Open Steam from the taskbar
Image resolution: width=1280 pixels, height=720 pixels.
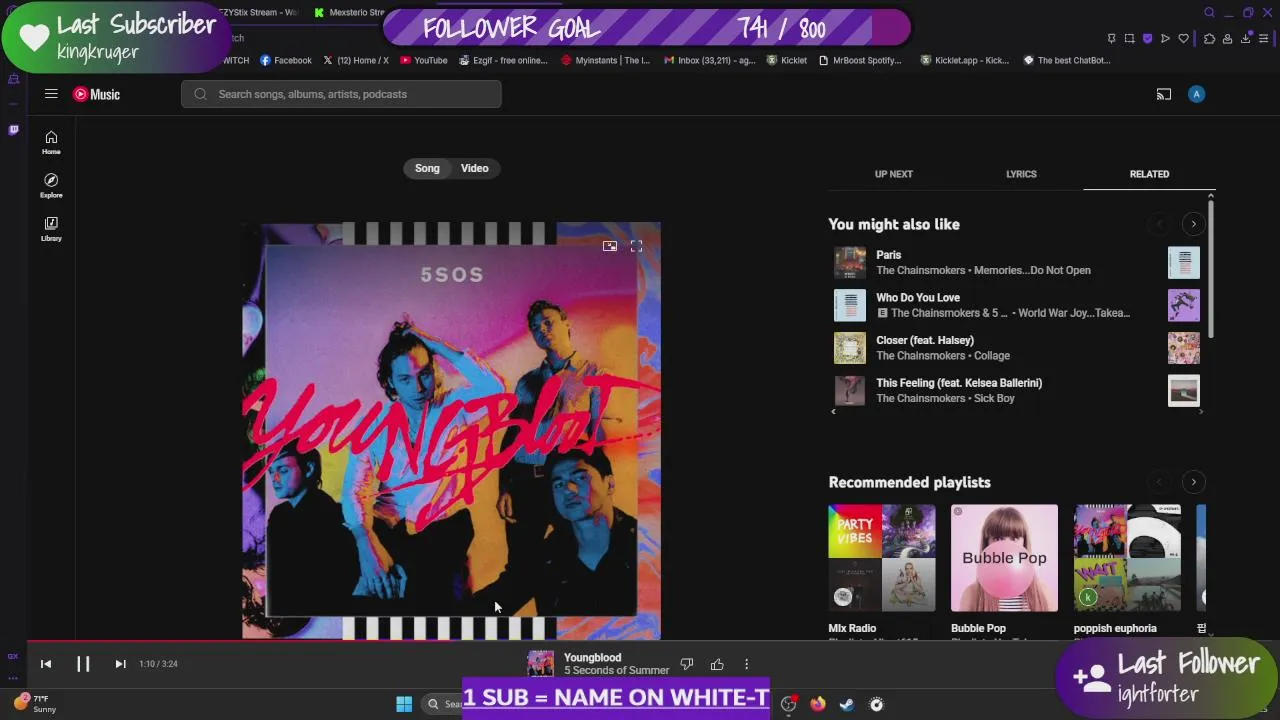(x=846, y=704)
